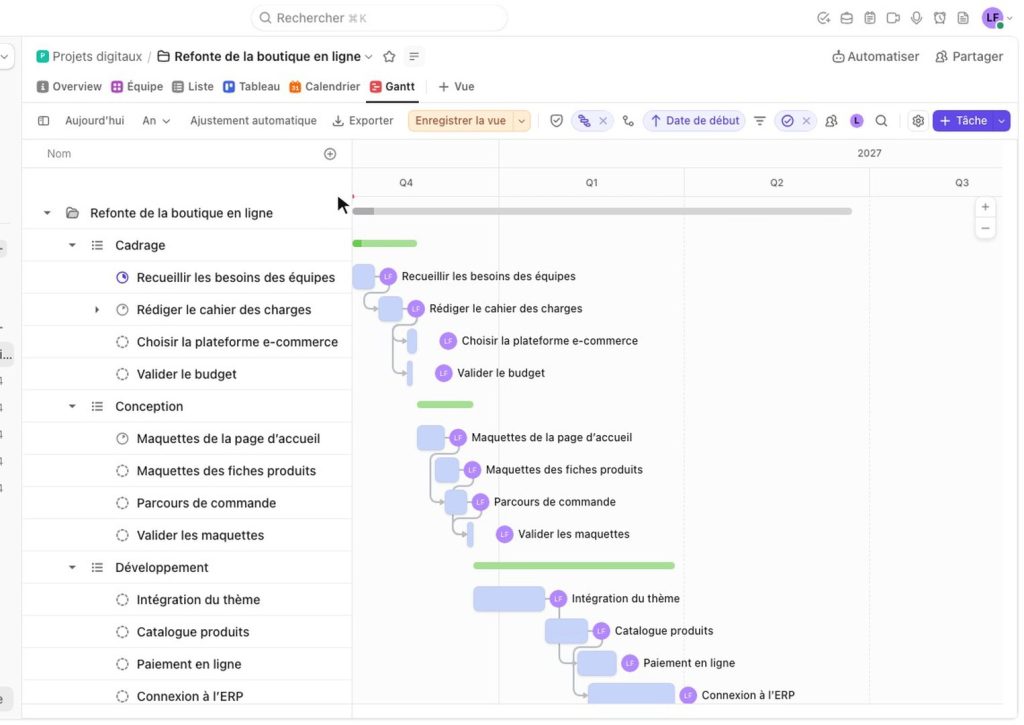
Task: Open Enregistrer la vue dropdown arrow
Action: click(522, 121)
